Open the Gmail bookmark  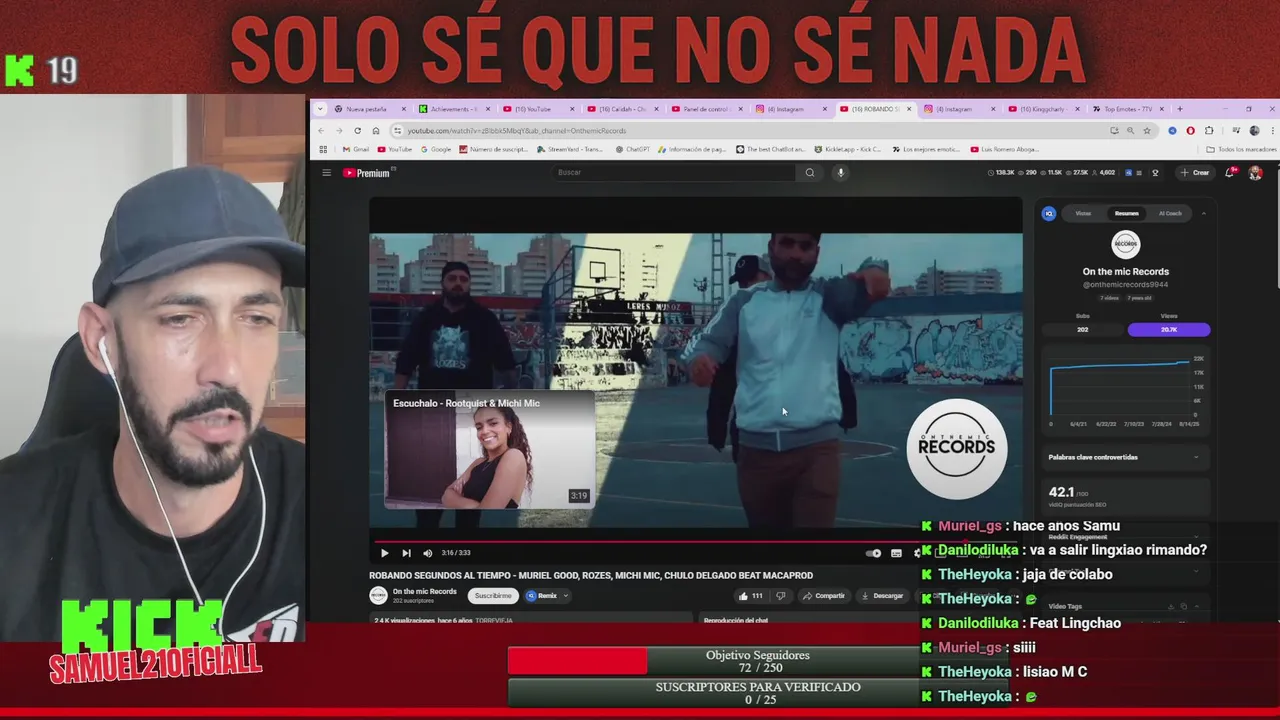(x=356, y=149)
